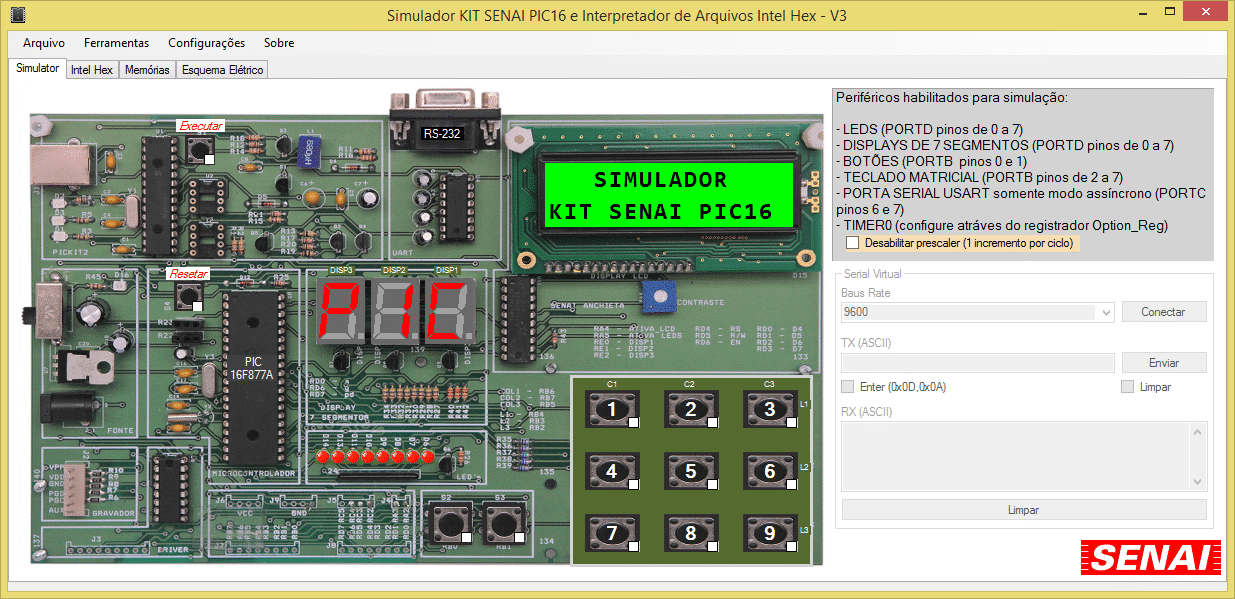Open the Ferramentas menu
1235x599 pixels.
(x=117, y=43)
